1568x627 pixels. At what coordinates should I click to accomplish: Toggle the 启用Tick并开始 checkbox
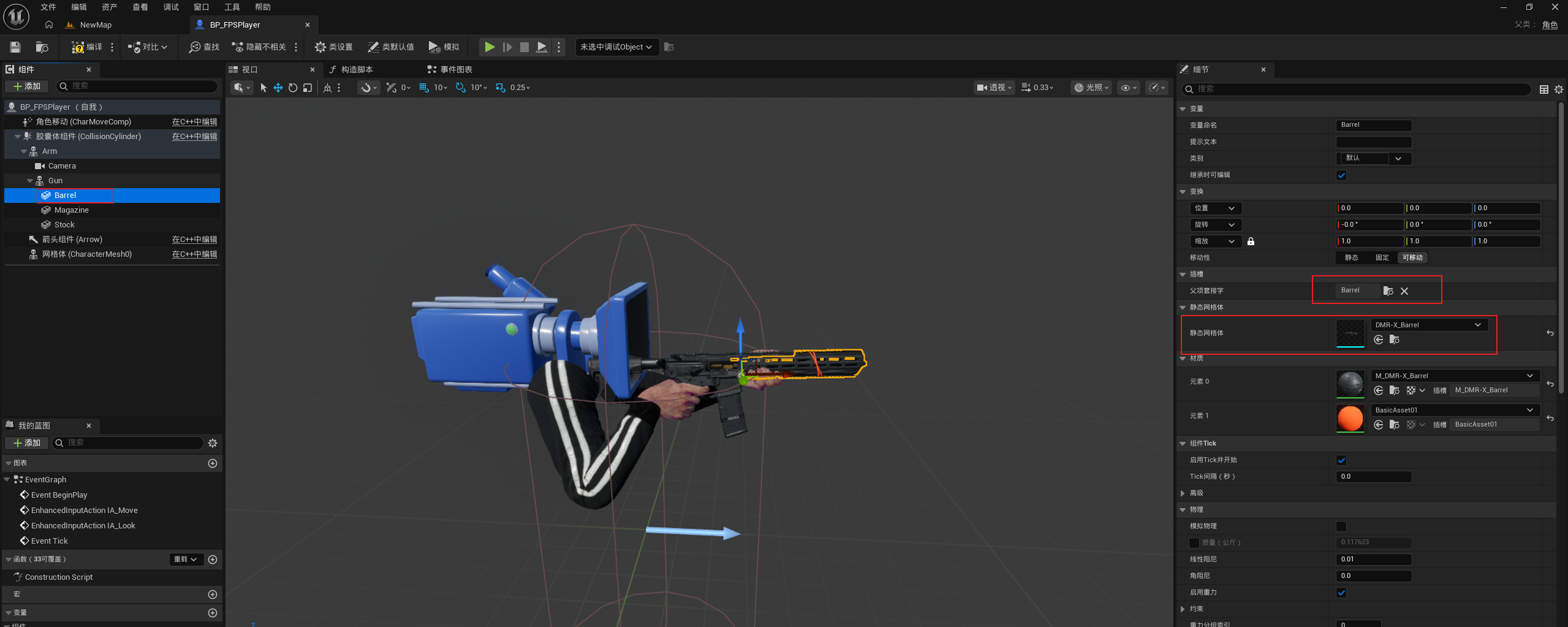[1341, 460]
